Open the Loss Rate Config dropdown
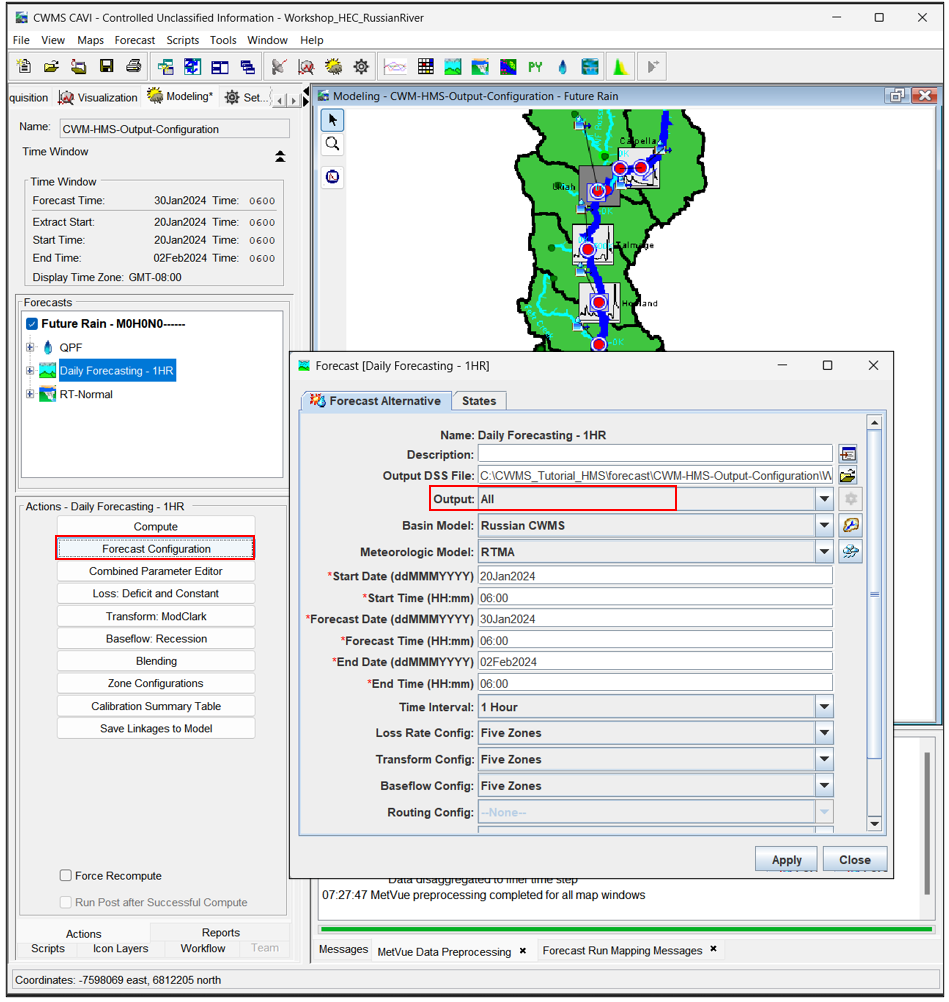The width and height of the screenshot is (949, 1002). click(824, 733)
